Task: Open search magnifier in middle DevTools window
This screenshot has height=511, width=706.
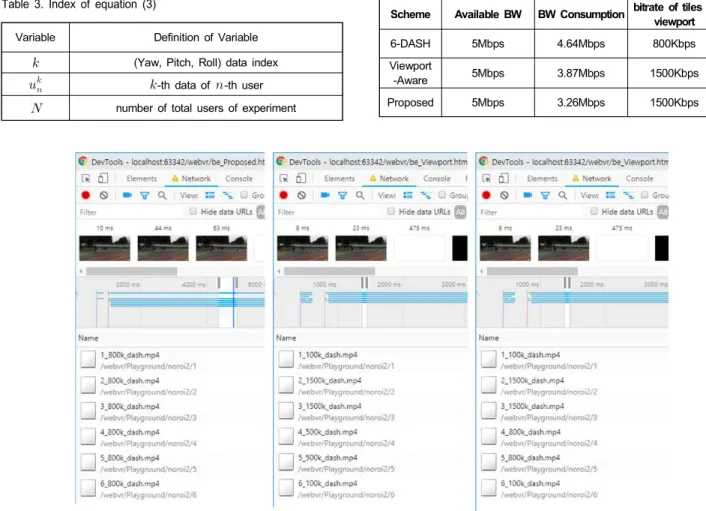Action: [x=360, y=195]
